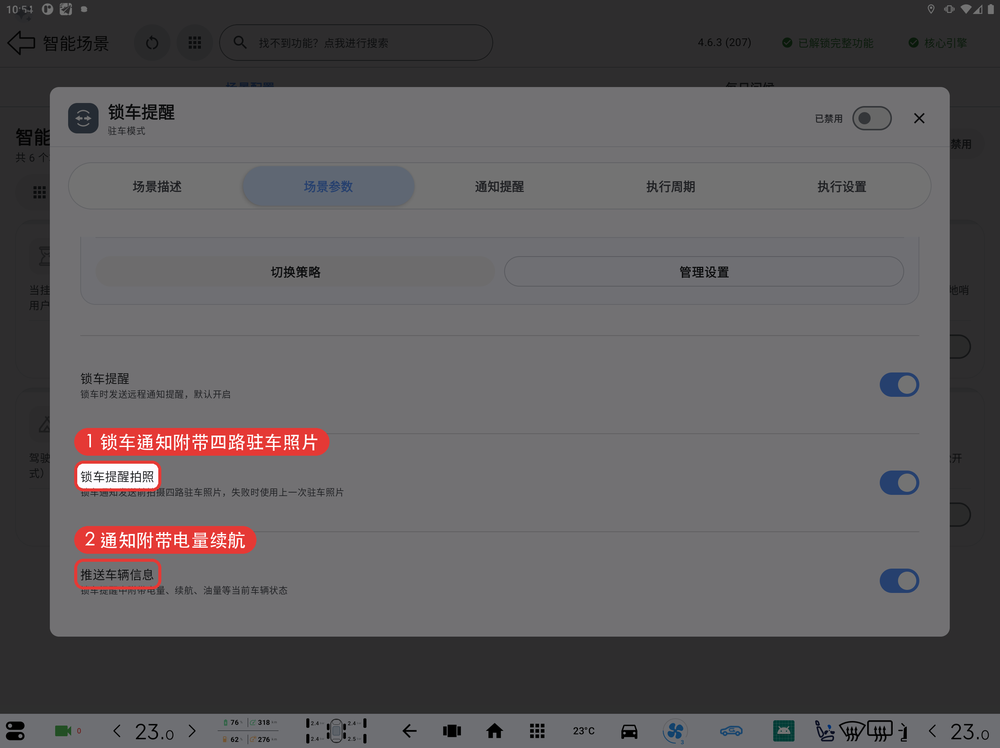1000x748 pixels.
Task: Open recent apps icon next to home
Action: pyautogui.click(x=452, y=731)
